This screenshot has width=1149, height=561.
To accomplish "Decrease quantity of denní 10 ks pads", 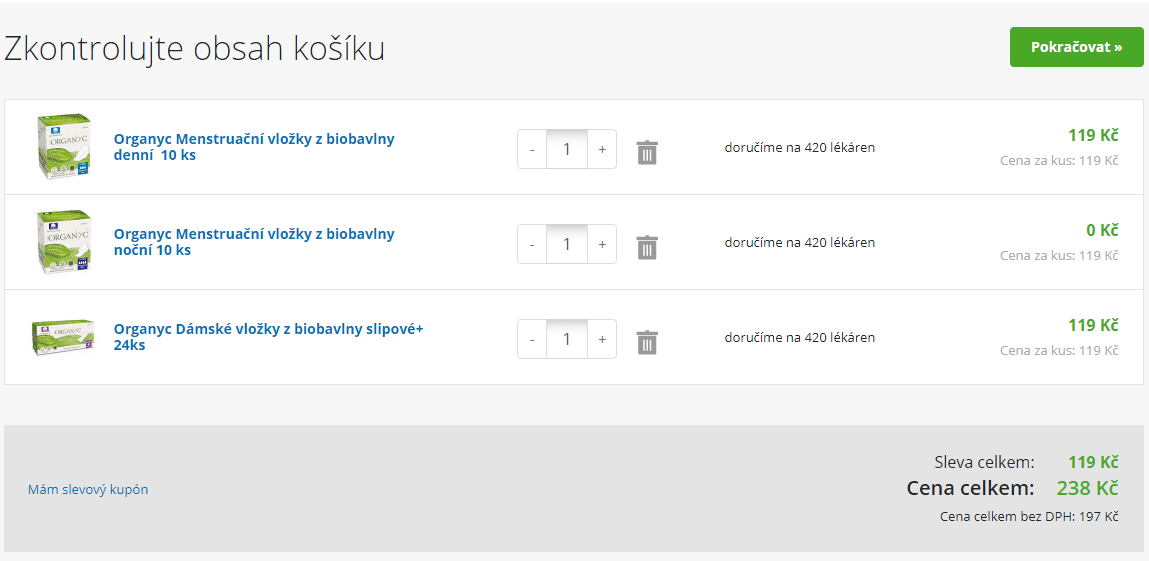I will tap(532, 149).
